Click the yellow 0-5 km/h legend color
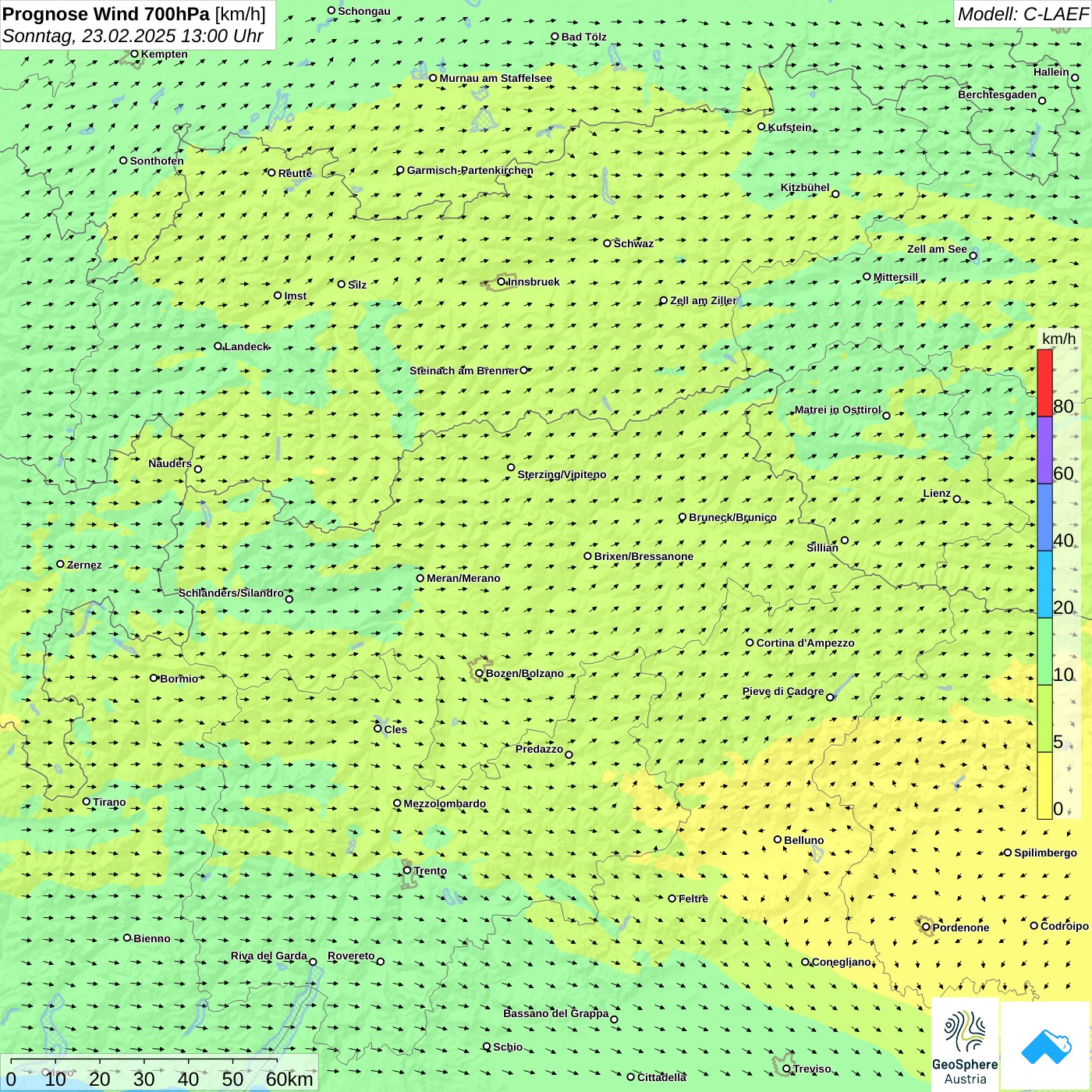 pos(1044,785)
